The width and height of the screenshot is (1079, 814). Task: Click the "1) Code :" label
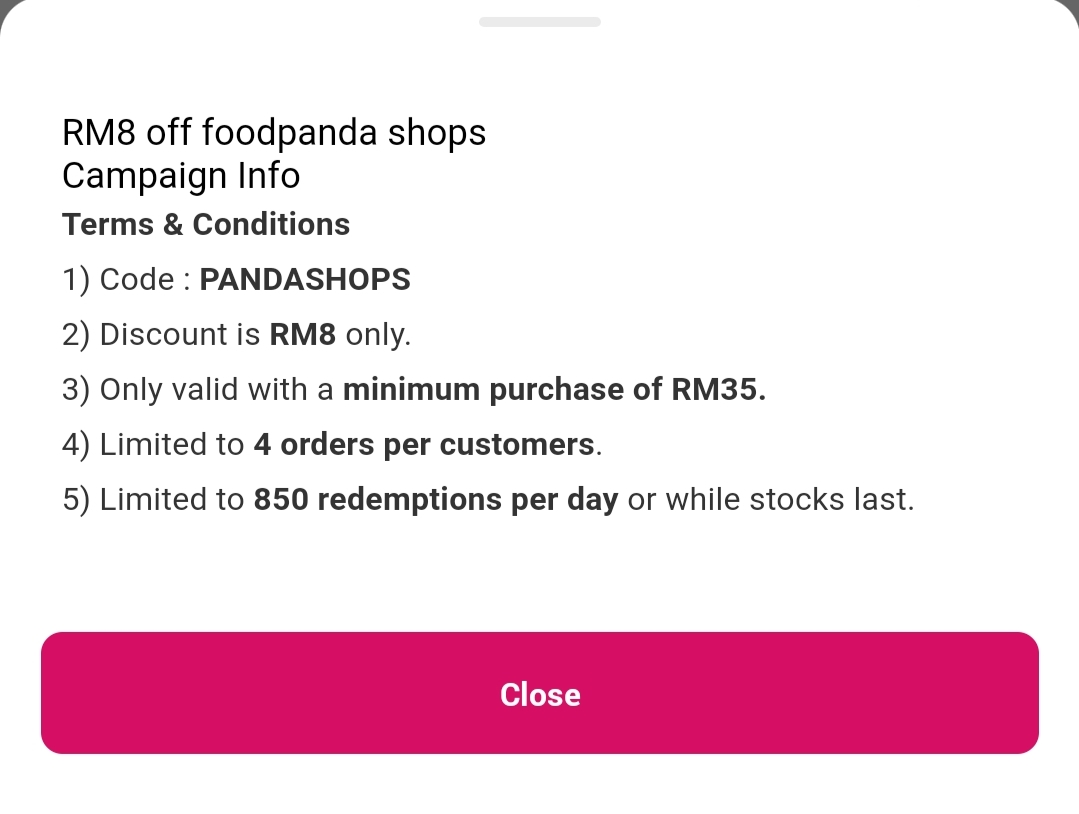pyautogui.click(x=127, y=280)
